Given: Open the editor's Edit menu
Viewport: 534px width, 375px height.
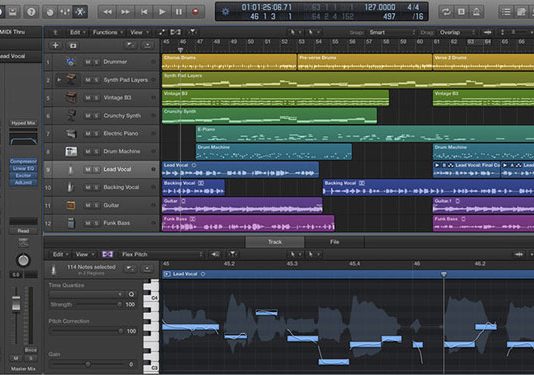Looking at the screenshot, I should pyautogui.click(x=60, y=254).
